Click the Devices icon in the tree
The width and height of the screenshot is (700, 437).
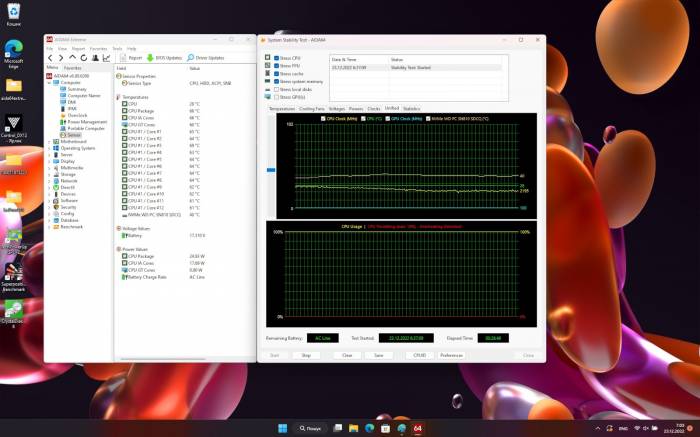[x=56, y=194]
